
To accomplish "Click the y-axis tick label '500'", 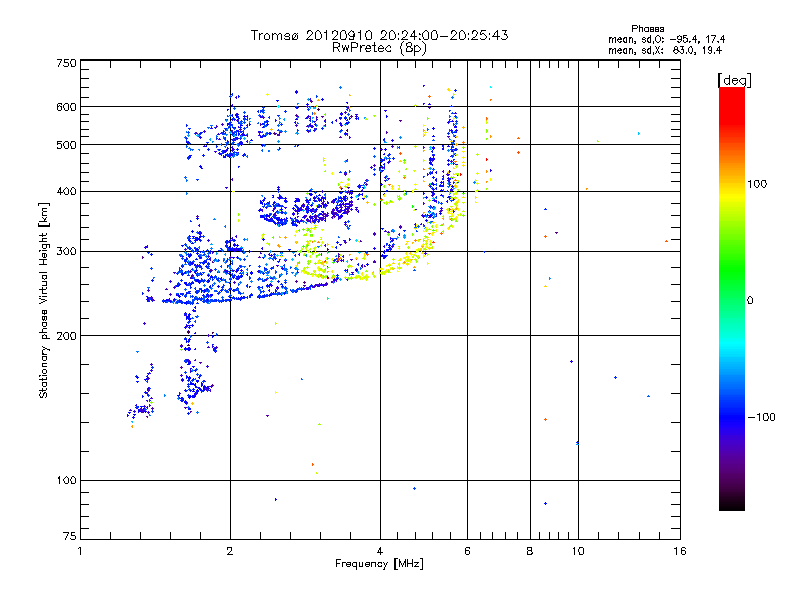I will coord(67,145).
